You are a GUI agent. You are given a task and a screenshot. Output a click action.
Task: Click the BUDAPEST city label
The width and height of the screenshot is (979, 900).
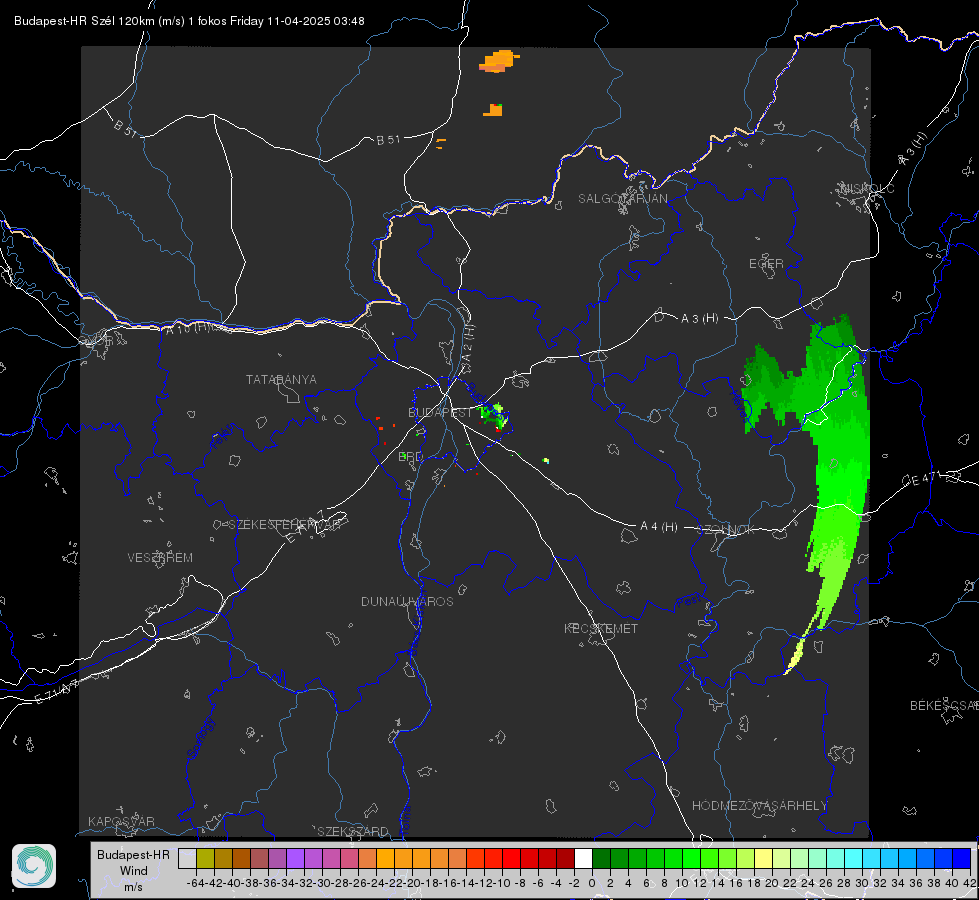point(440,413)
